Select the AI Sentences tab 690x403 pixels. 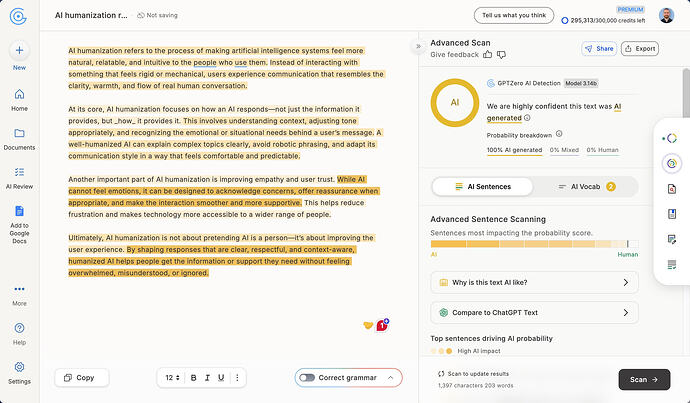pyautogui.click(x=483, y=187)
